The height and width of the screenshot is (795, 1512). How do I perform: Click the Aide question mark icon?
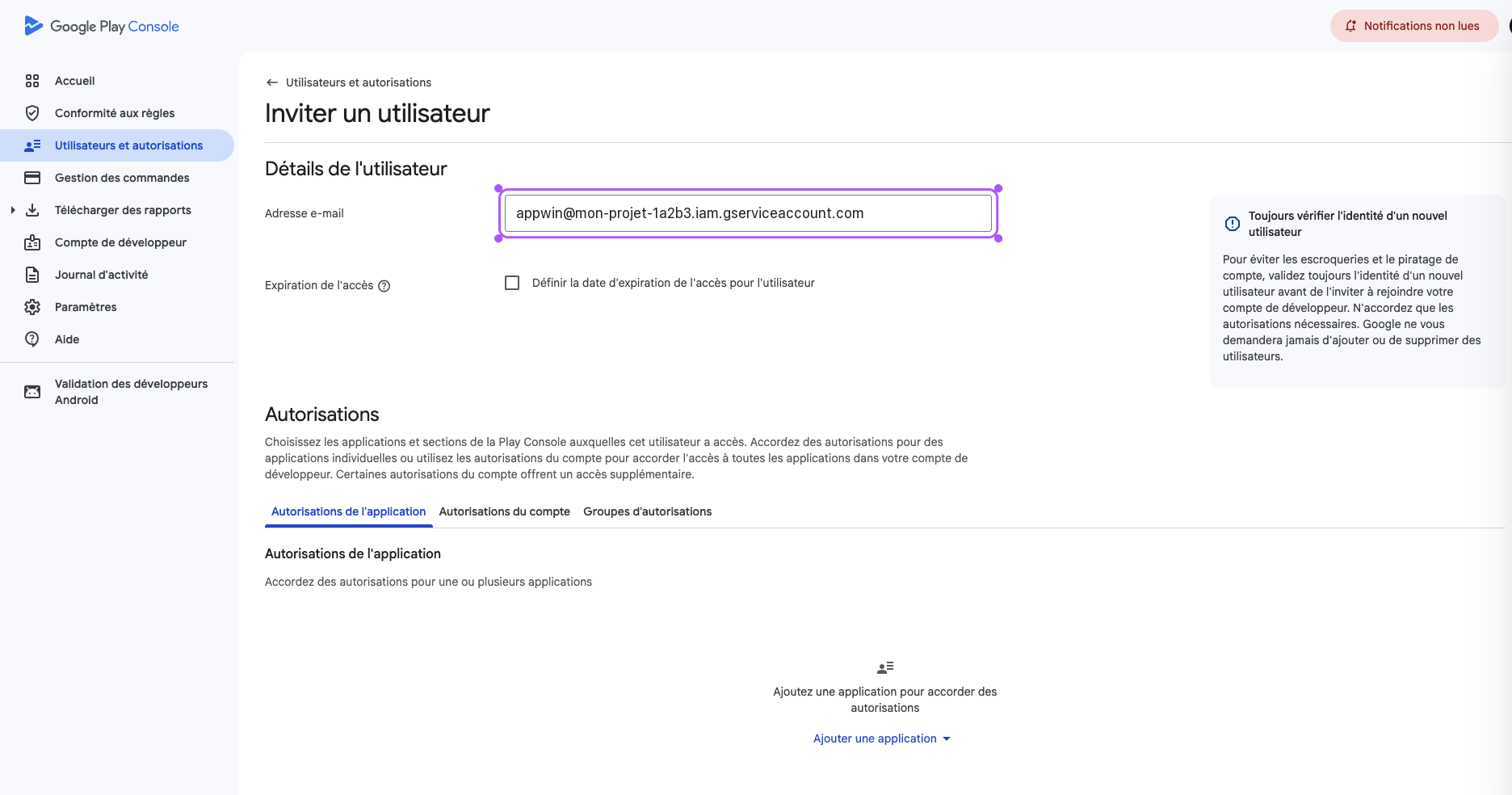coord(32,339)
